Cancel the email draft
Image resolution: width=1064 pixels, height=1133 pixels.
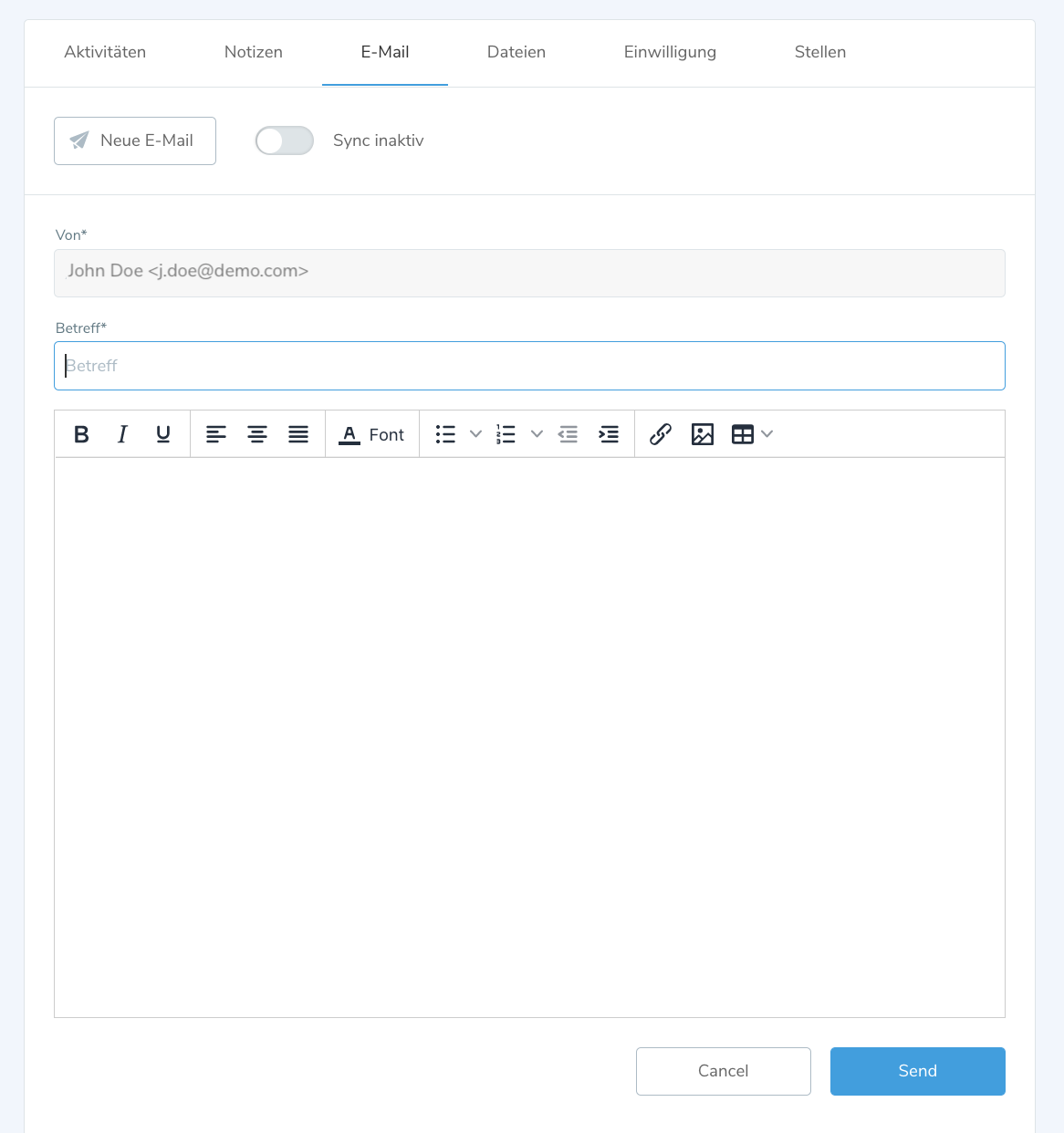723,1071
